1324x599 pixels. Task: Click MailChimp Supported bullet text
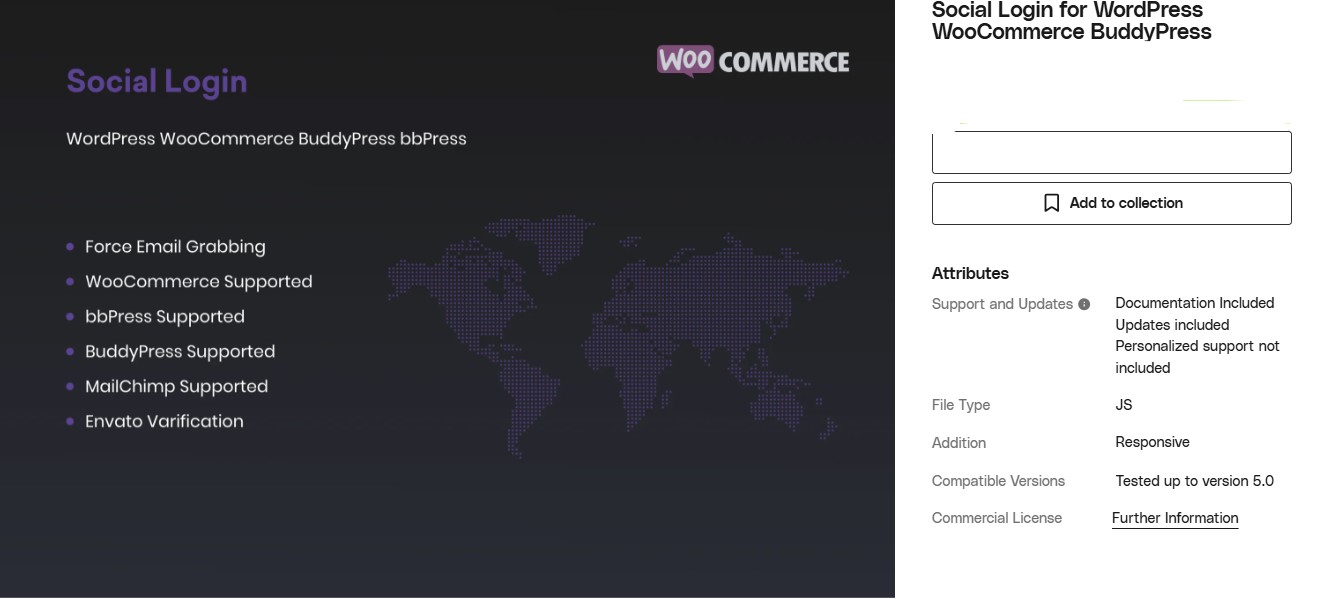pos(177,387)
